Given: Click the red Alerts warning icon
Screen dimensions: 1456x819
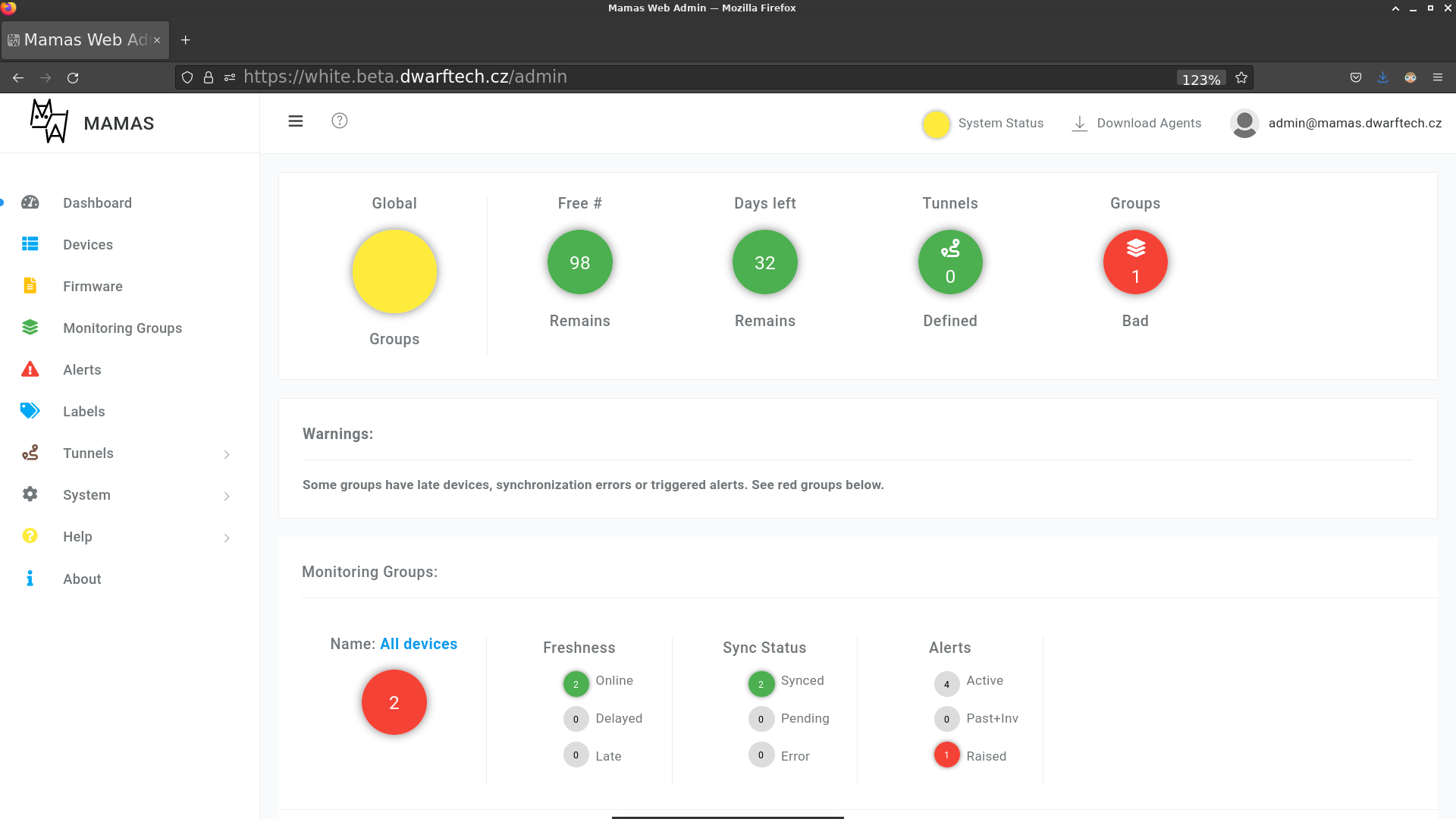Looking at the screenshot, I should point(30,369).
